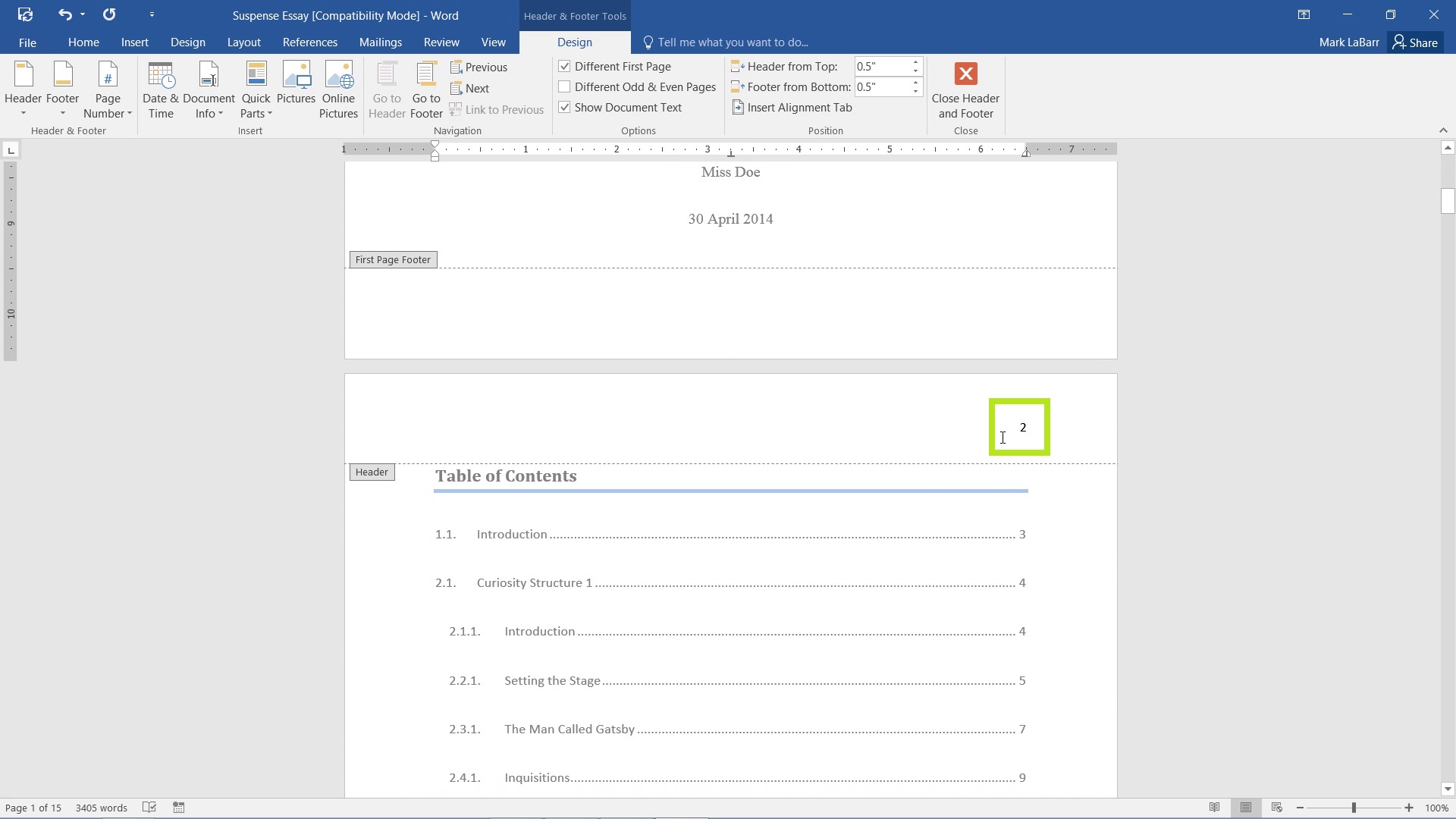Click the Go to Footer button
This screenshot has width=1456, height=819.
(x=425, y=89)
